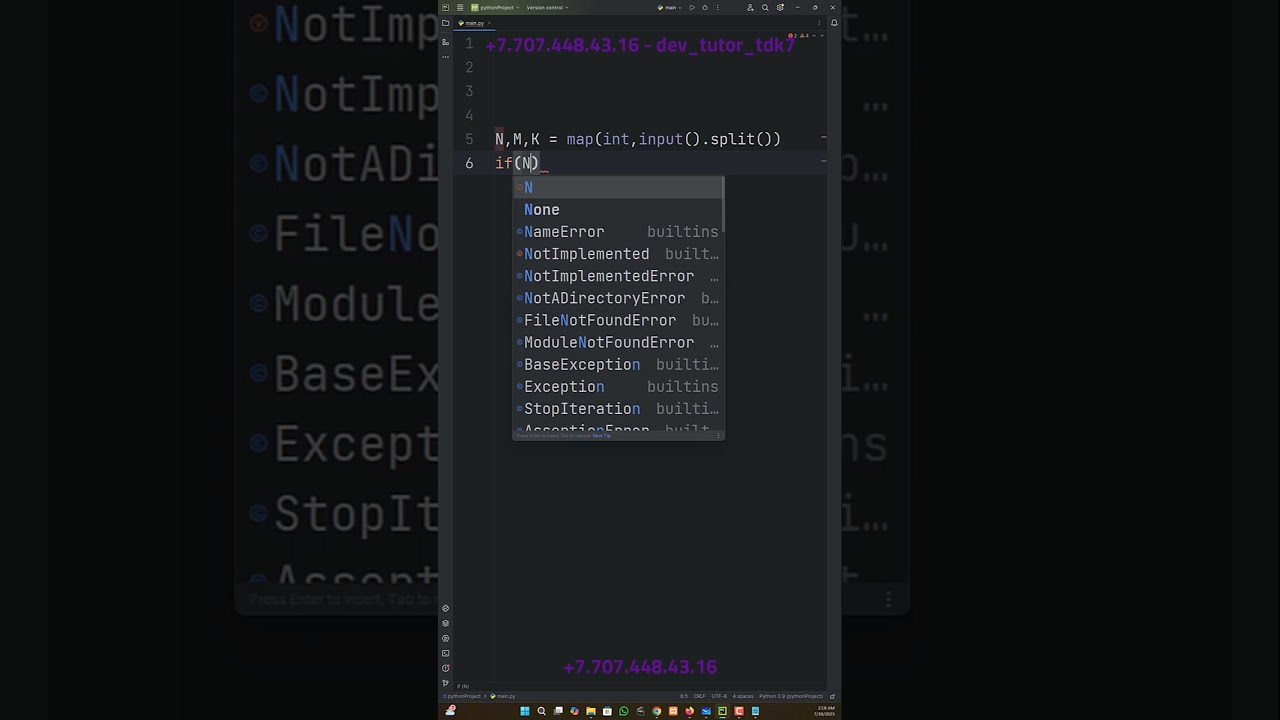Open the Structure tool window icon

click(445, 42)
